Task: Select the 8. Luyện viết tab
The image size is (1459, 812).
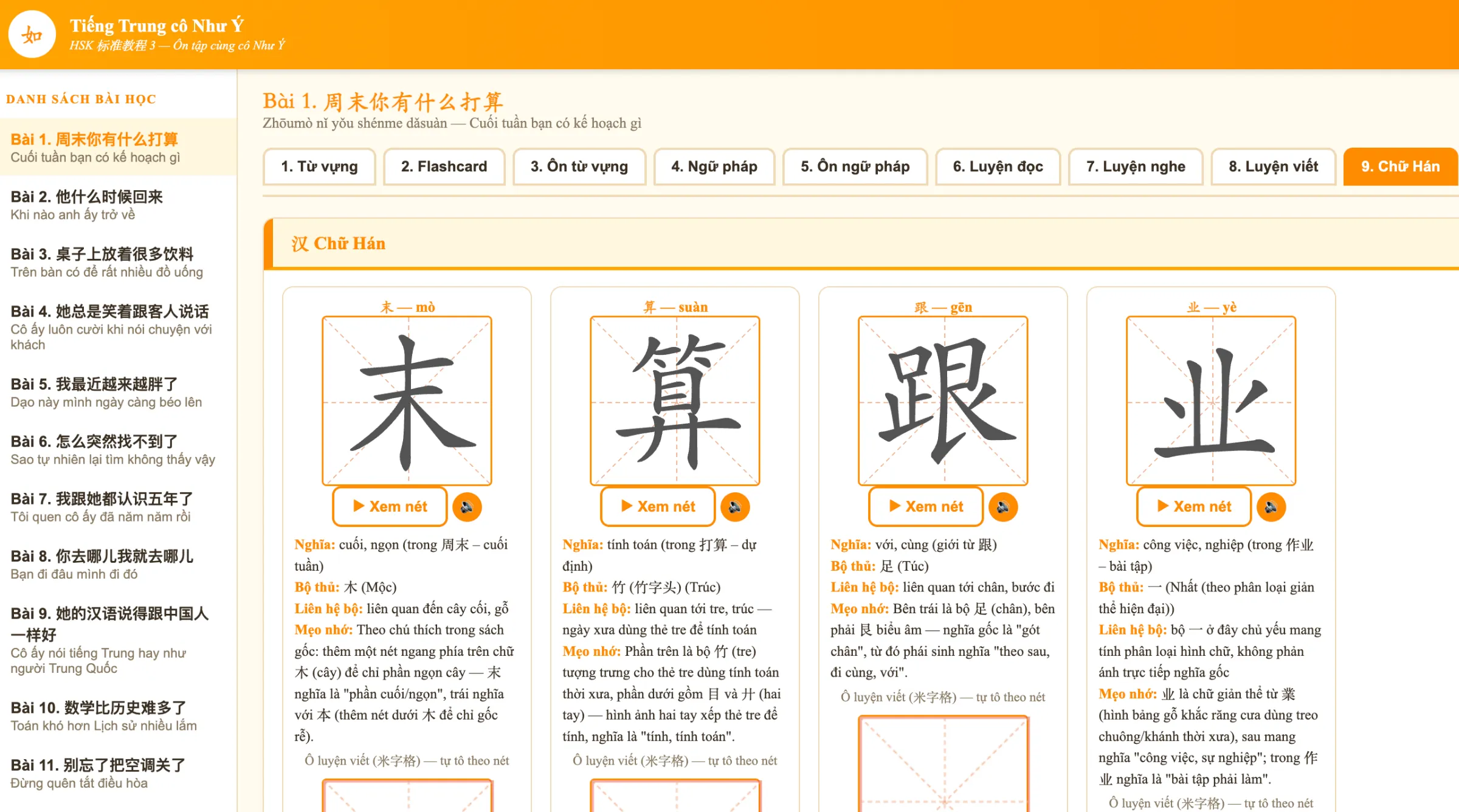Action: (x=1274, y=167)
